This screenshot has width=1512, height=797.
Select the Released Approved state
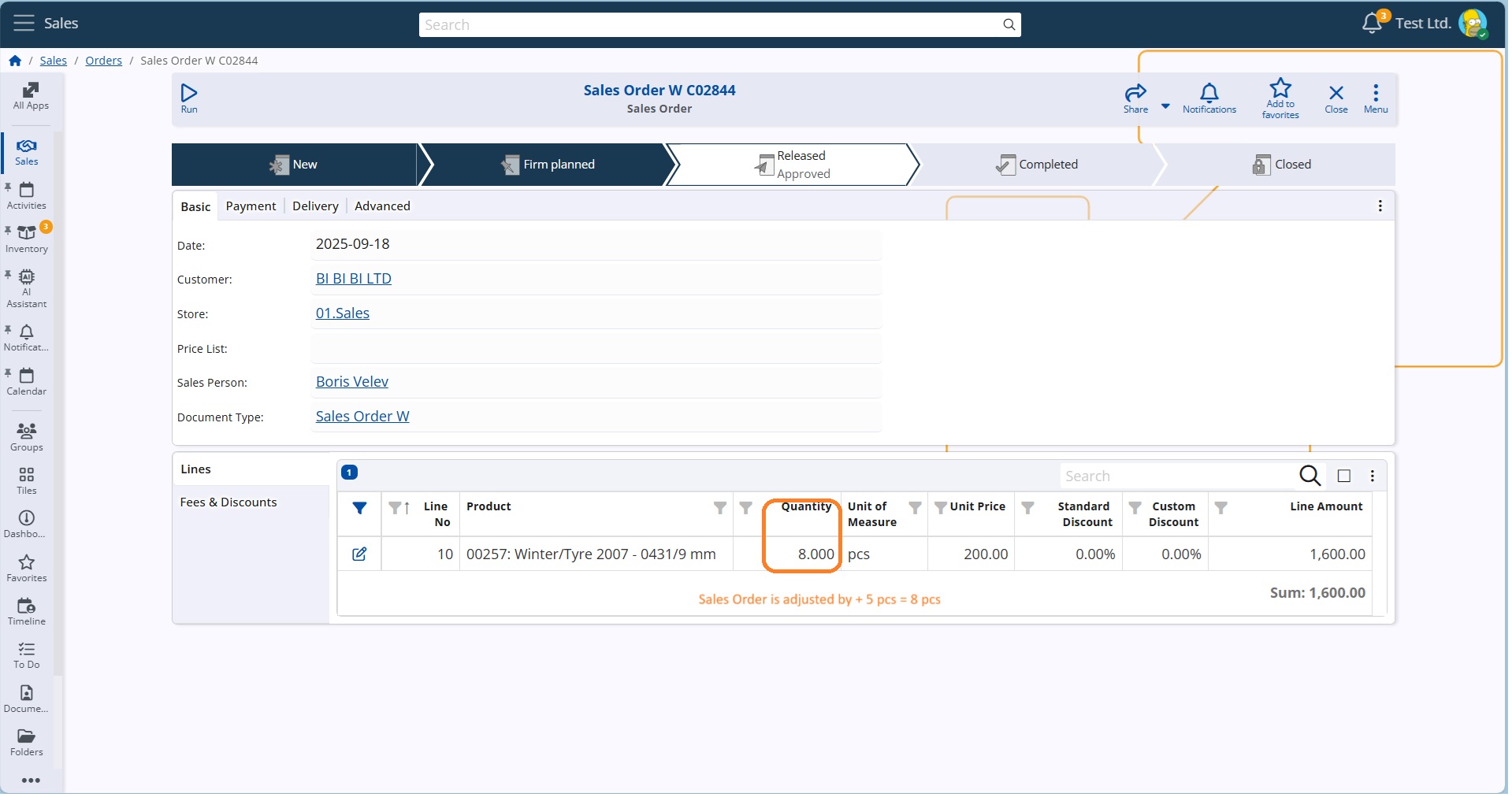793,165
